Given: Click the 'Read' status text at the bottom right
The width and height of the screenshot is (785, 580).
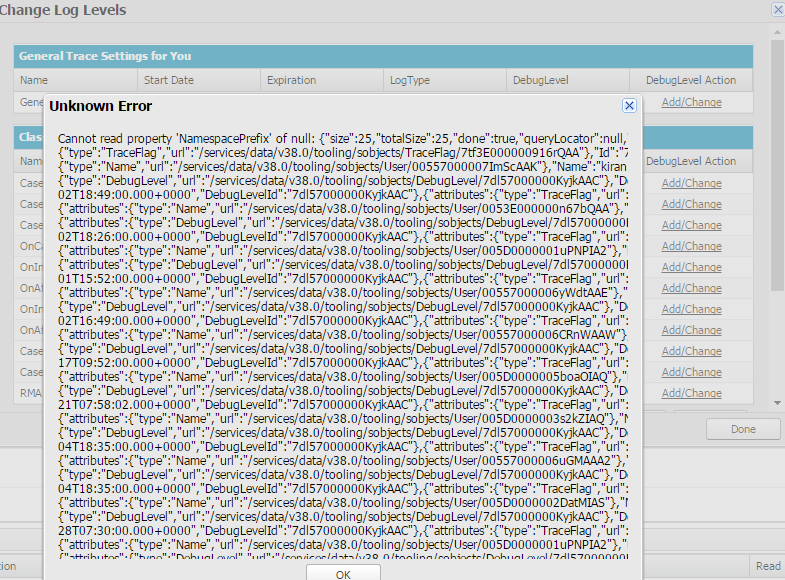Looking at the screenshot, I should pos(768,566).
